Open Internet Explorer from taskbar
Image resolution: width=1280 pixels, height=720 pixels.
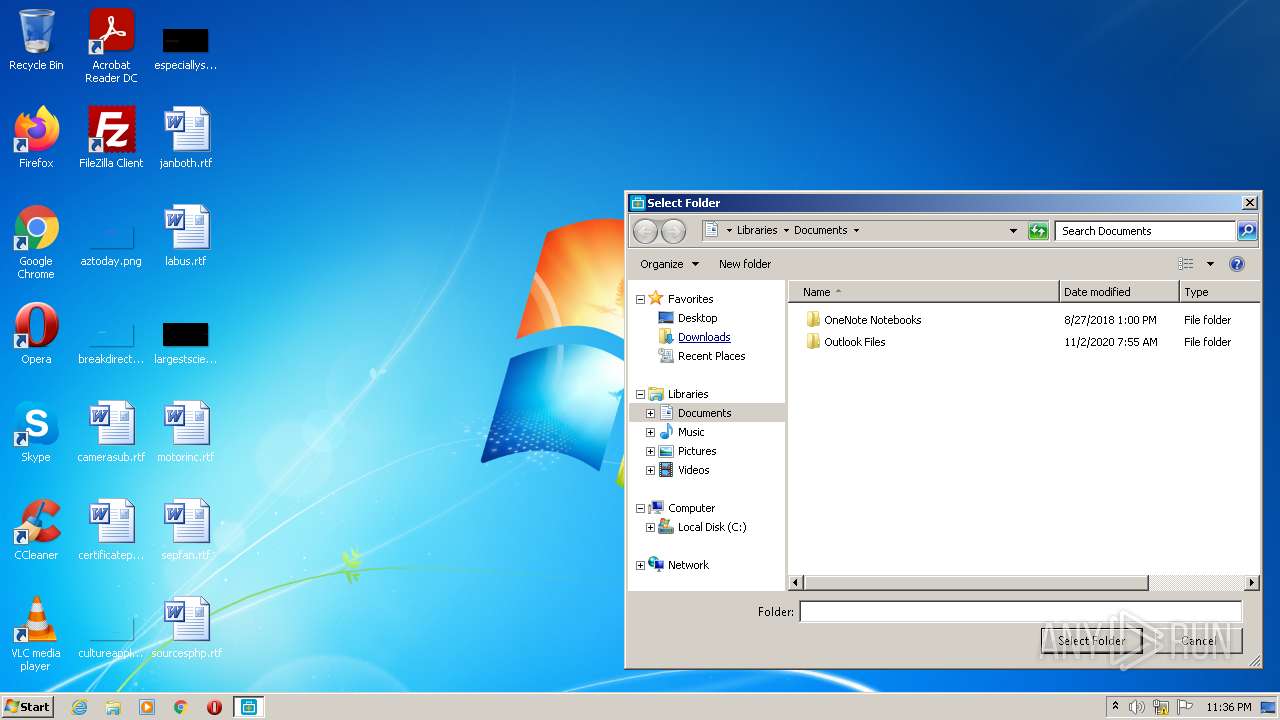[x=79, y=707]
